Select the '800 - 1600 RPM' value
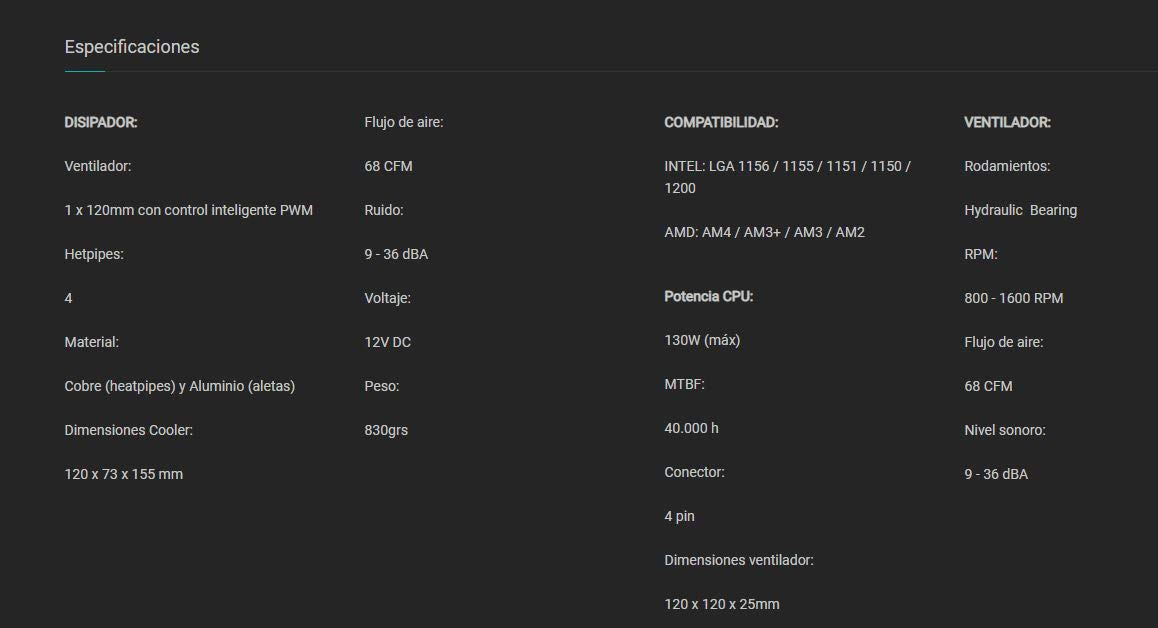The height and width of the screenshot is (628, 1158). (x=1013, y=298)
